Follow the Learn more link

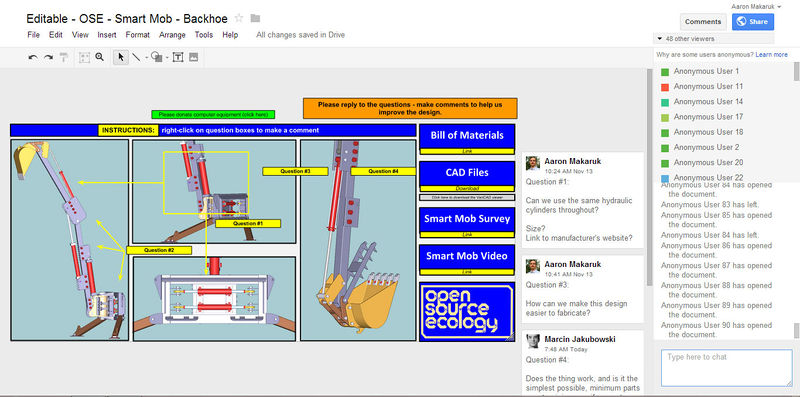(x=771, y=54)
